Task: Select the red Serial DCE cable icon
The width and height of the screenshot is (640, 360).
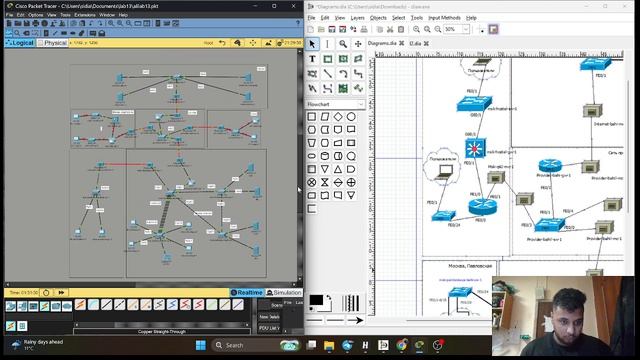Action: click(185, 304)
